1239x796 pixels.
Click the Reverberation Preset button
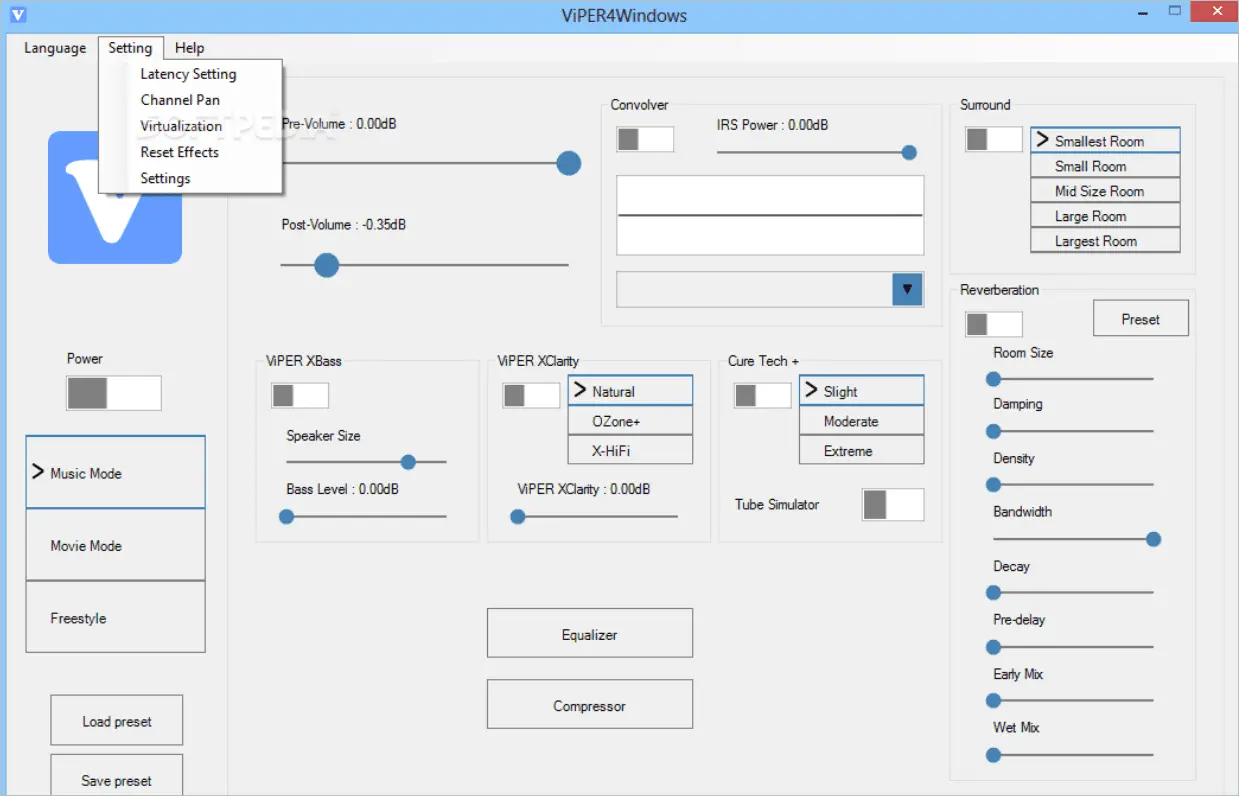pos(1141,319)
